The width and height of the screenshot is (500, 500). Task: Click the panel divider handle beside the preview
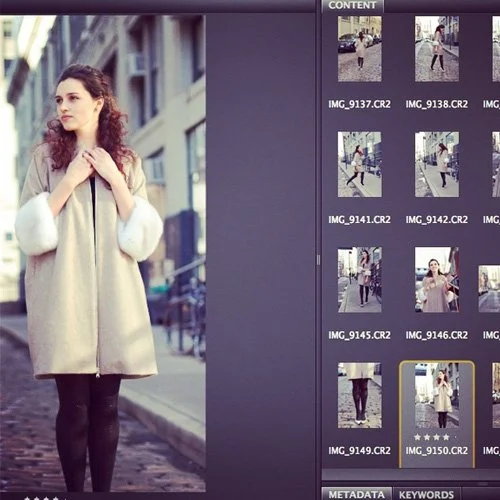click(x=318, y=260)
